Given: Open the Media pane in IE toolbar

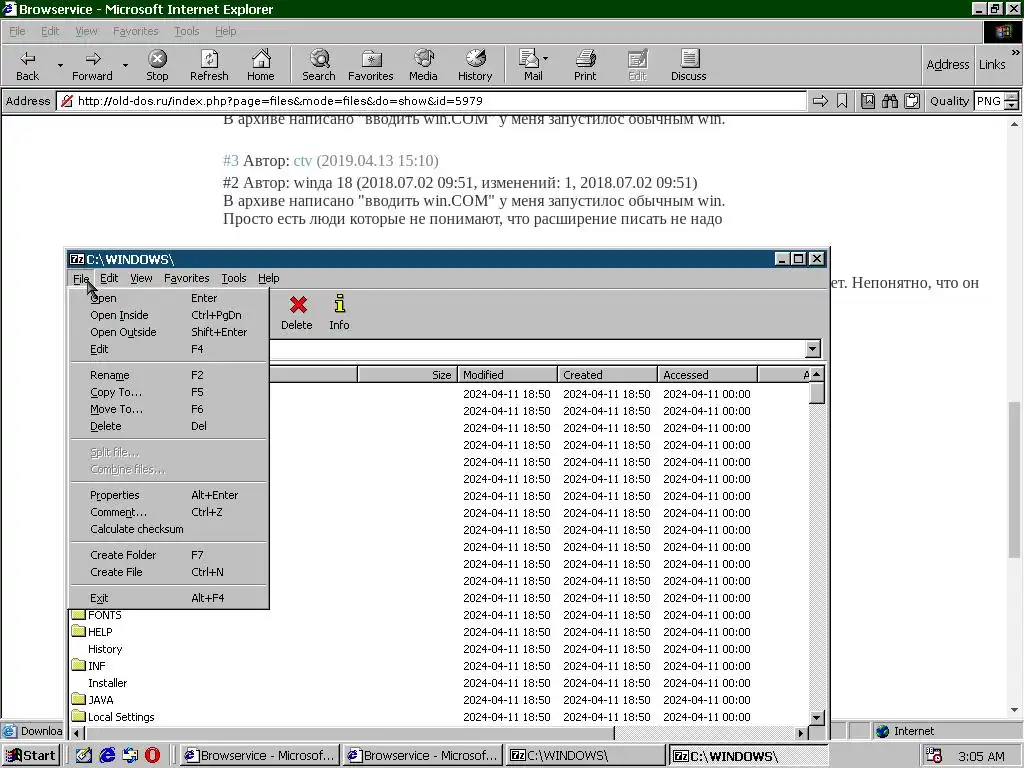Looking at the screenshot, I should point(423,65).
